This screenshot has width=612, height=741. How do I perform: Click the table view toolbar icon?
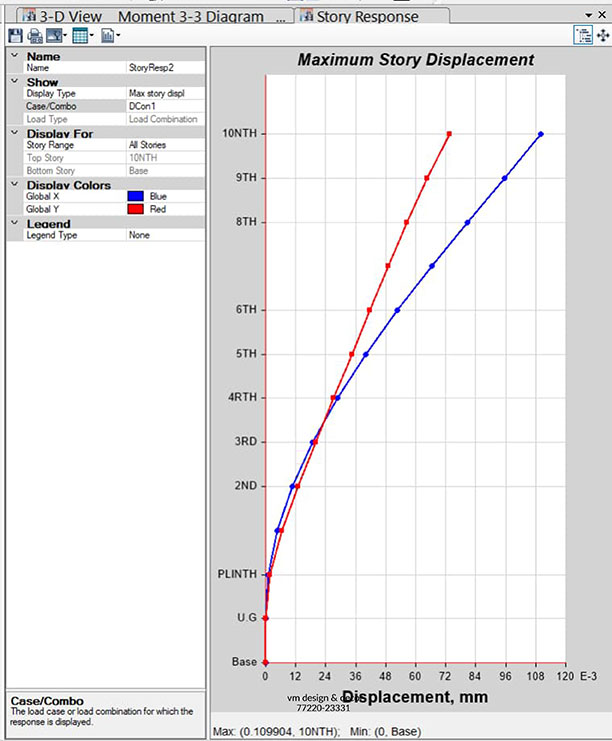(79, 35)
